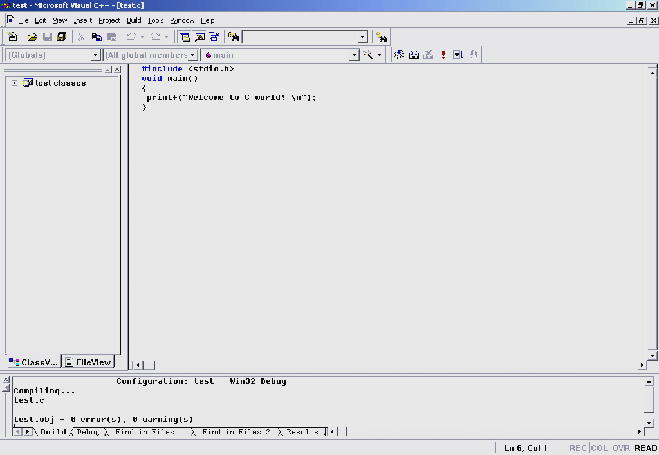659x455 pixels.
Task: Click the Paste icon in toolbar
Action: (111, 37)
